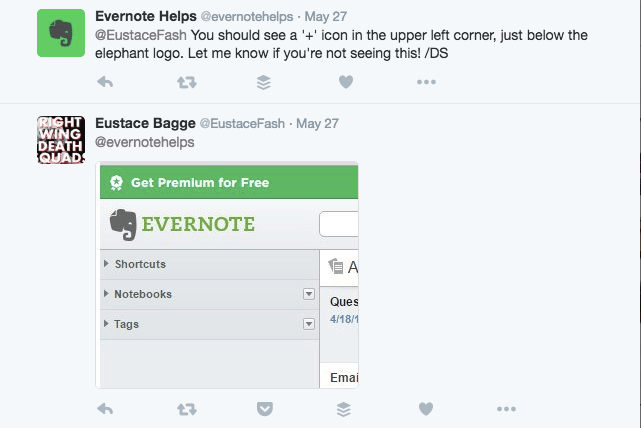
Task: Like Eustace Bagge's tweet
Action: click(x=426, y=409)
